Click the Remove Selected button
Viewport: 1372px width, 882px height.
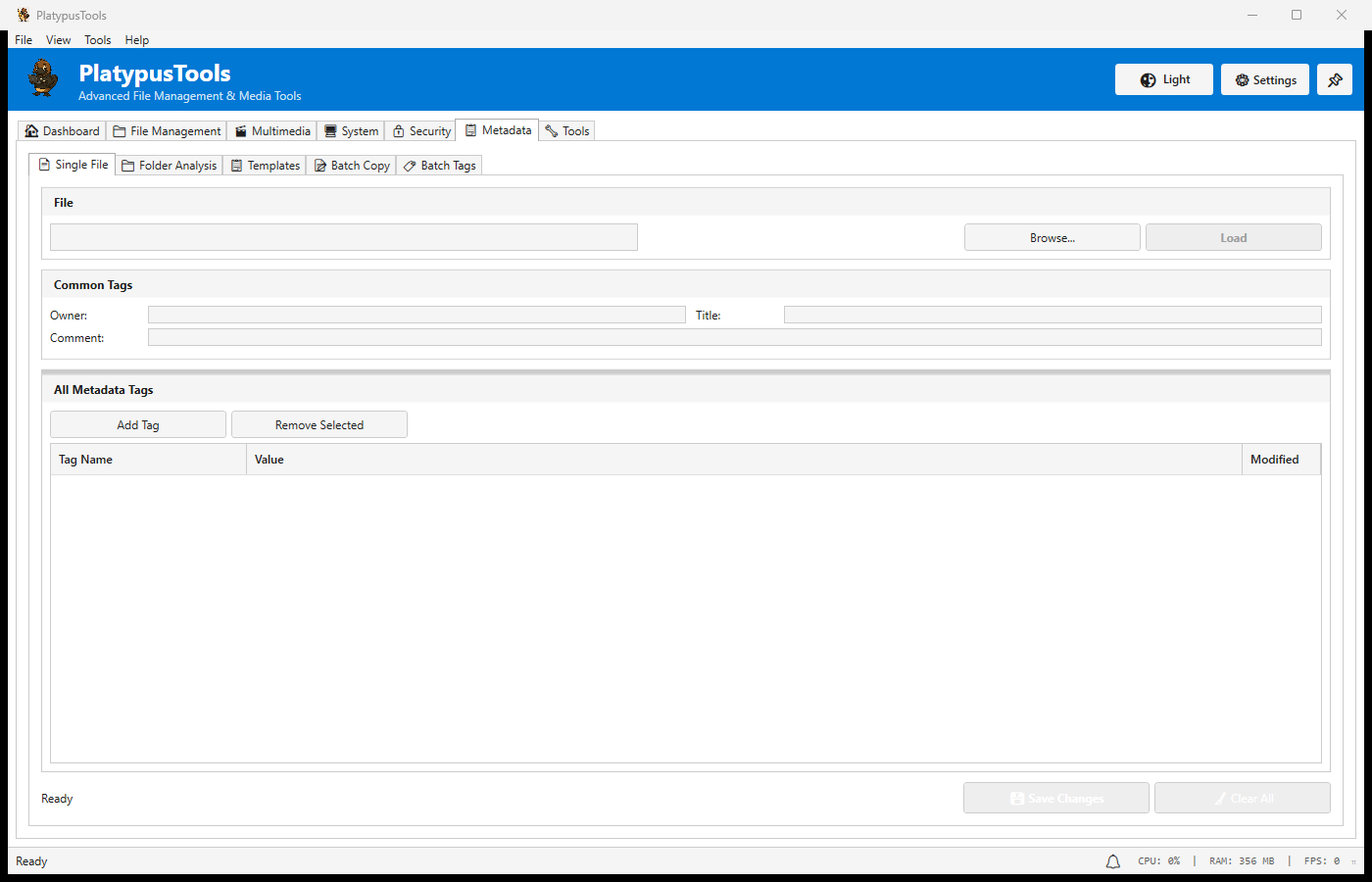click(318, 424)
